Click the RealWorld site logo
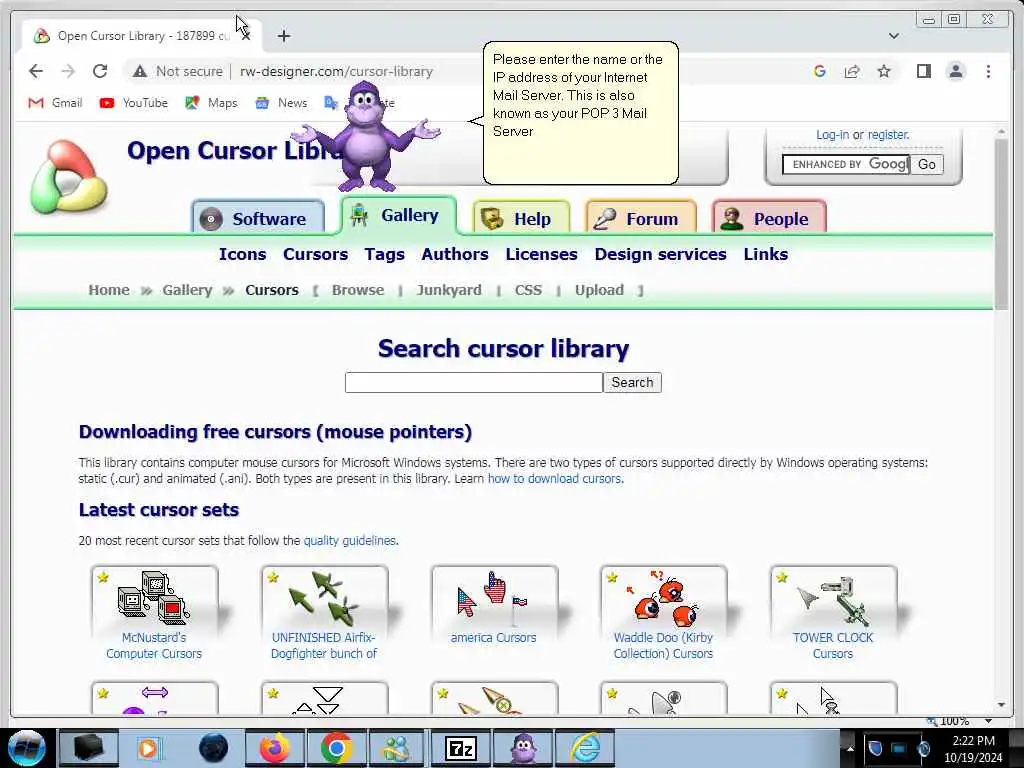Image resolution: width=1024 pixels, height=768 pixels. tap(69, 178)
